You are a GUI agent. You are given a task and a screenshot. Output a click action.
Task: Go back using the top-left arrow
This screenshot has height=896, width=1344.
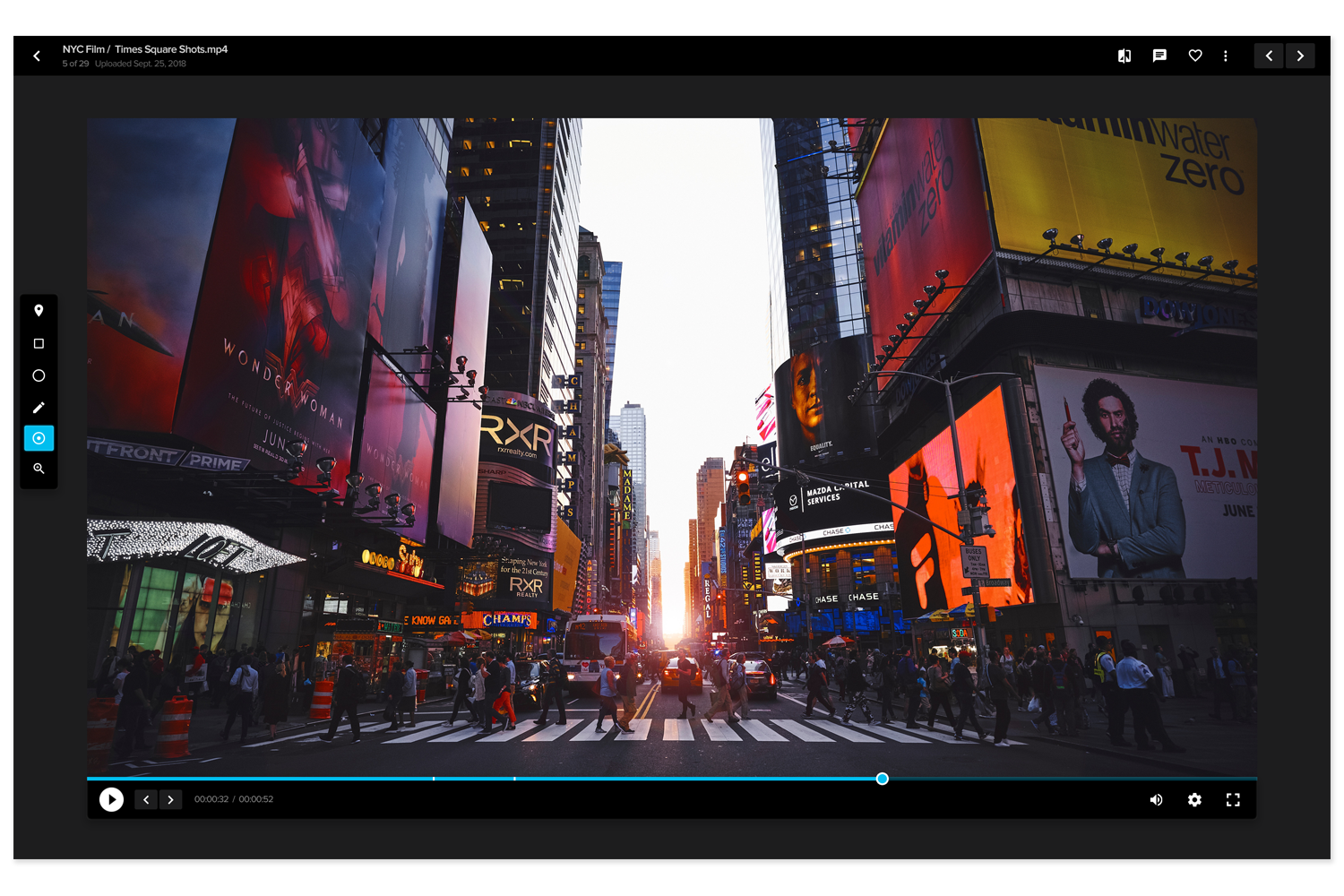[x=37, y=56]
